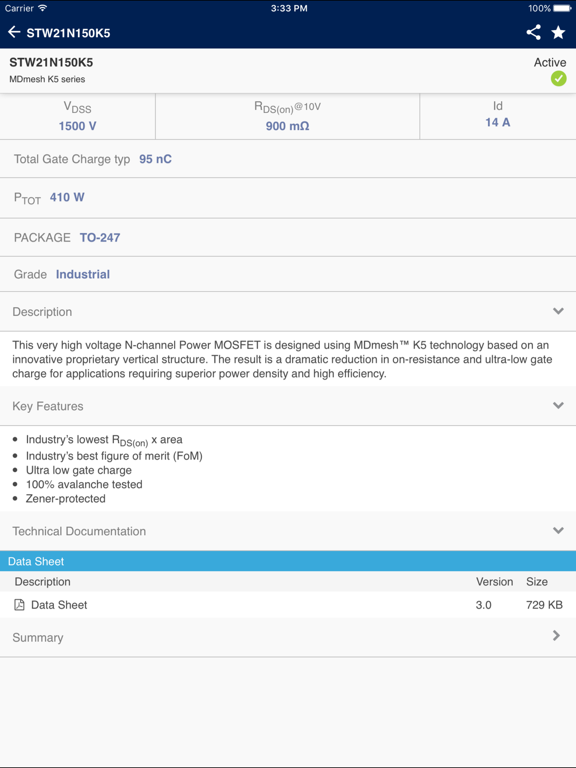Add product to favorites with star
Image resolution: width=576 pixels, height=768 pixels.
click(558, 33)
